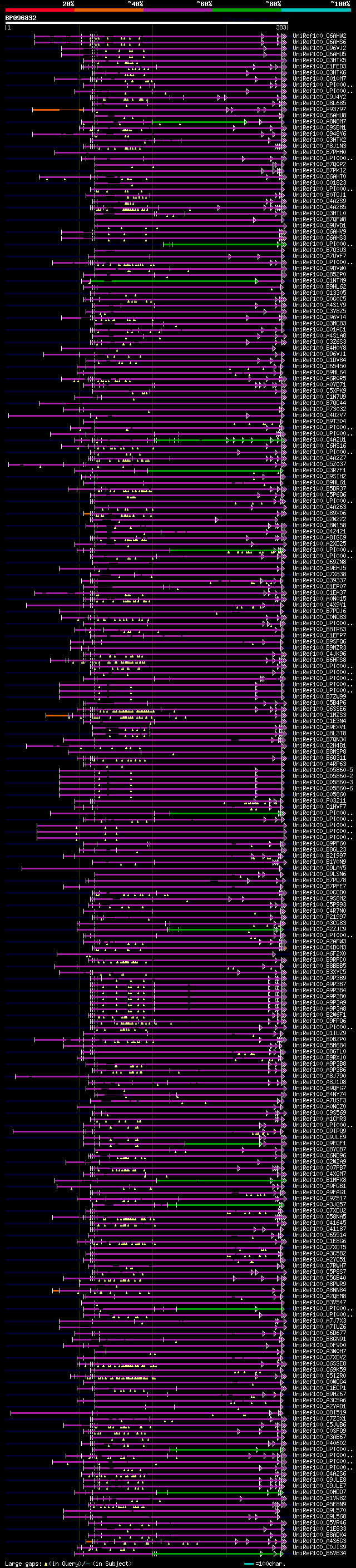Select the UniRef100_B7QFW8 label
356x1568 pixels.
click(319, 219)
